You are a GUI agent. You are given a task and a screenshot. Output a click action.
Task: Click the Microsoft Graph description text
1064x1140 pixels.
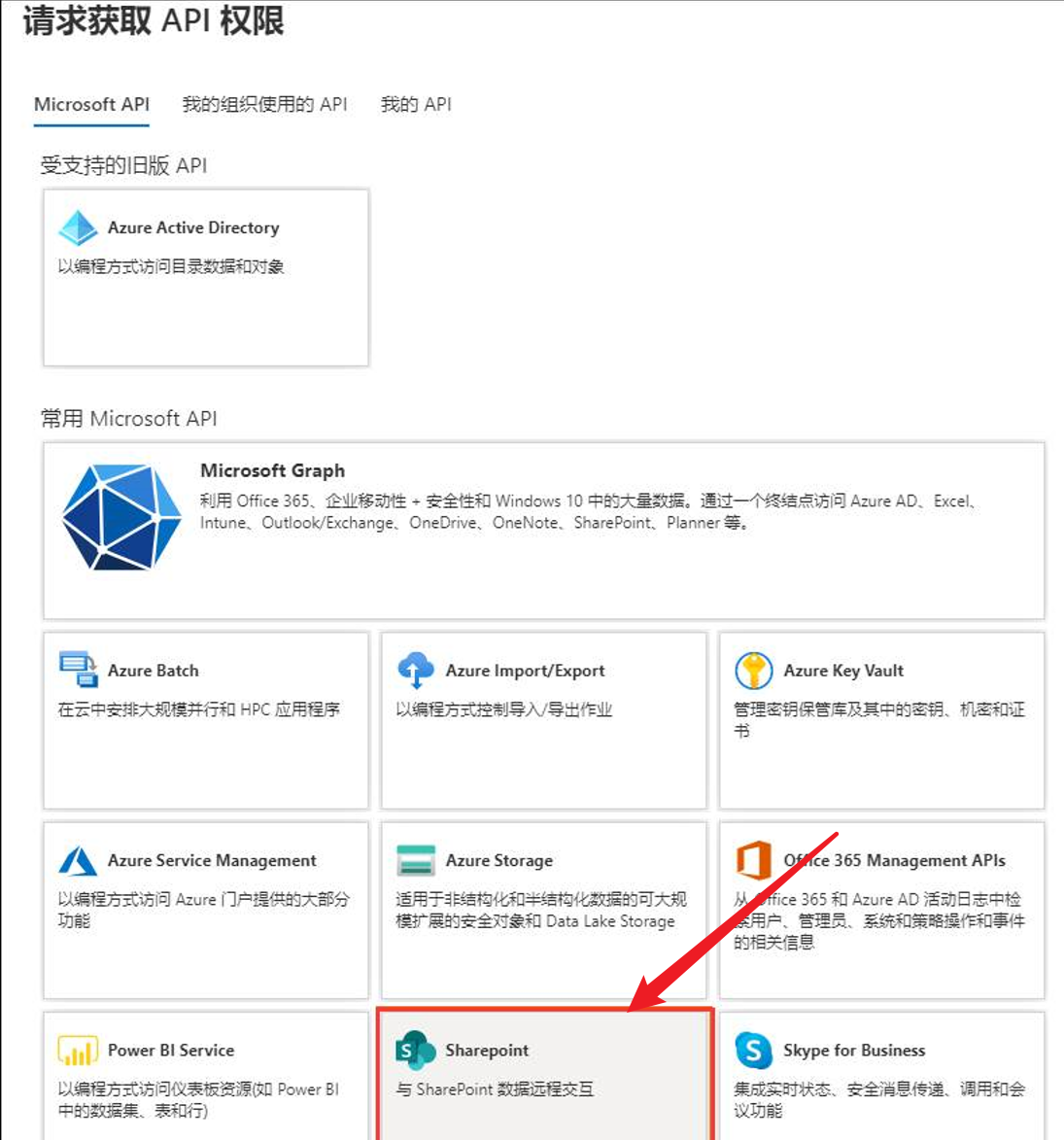pos(591,512)
